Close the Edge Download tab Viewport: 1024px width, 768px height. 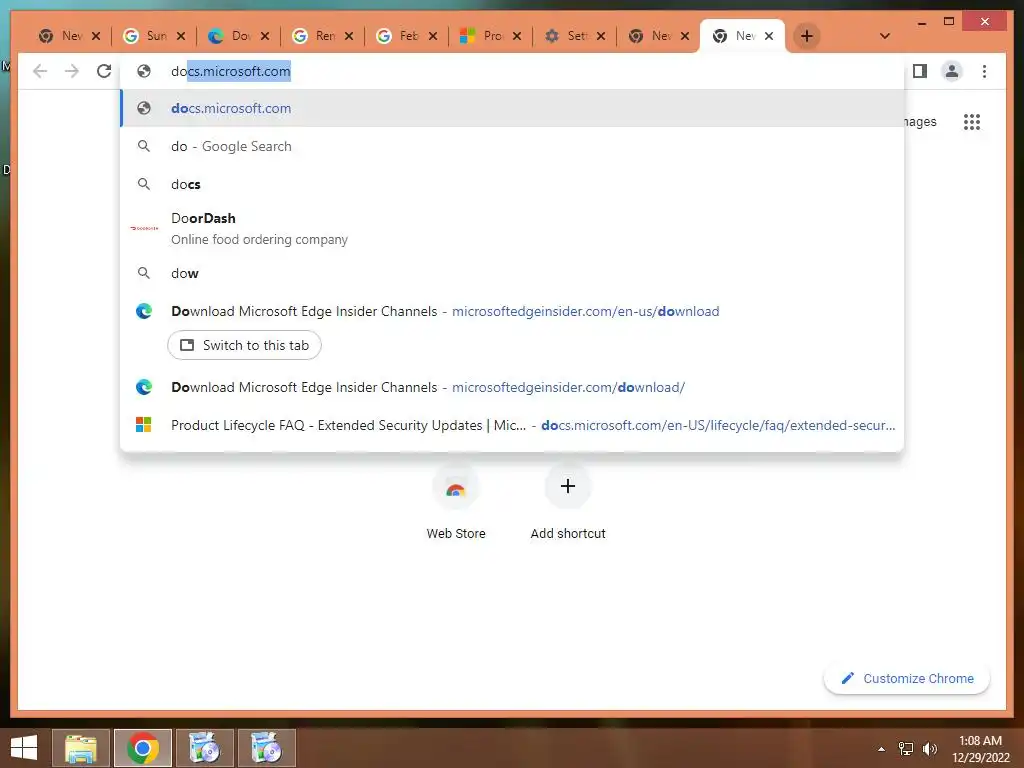coord(264,36)
